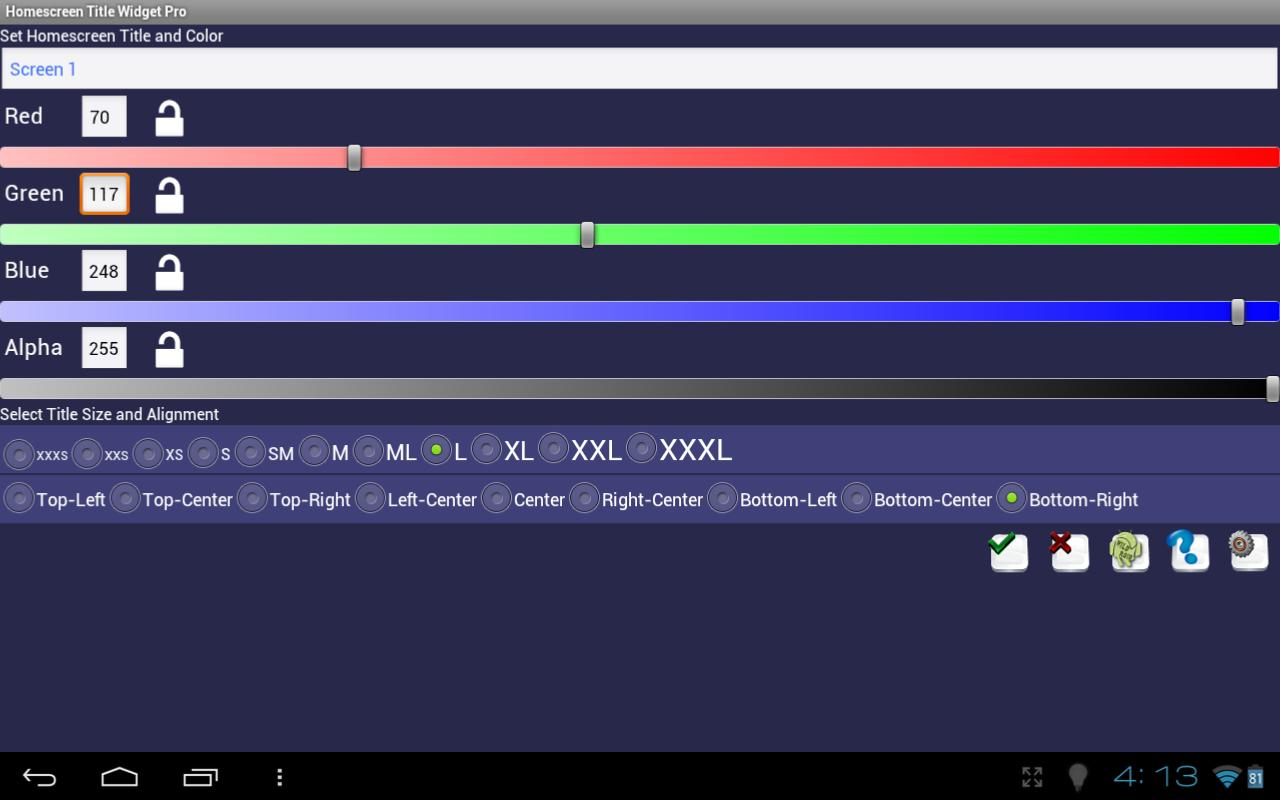Tap the Android home navigation button

[x=119, y=777]
